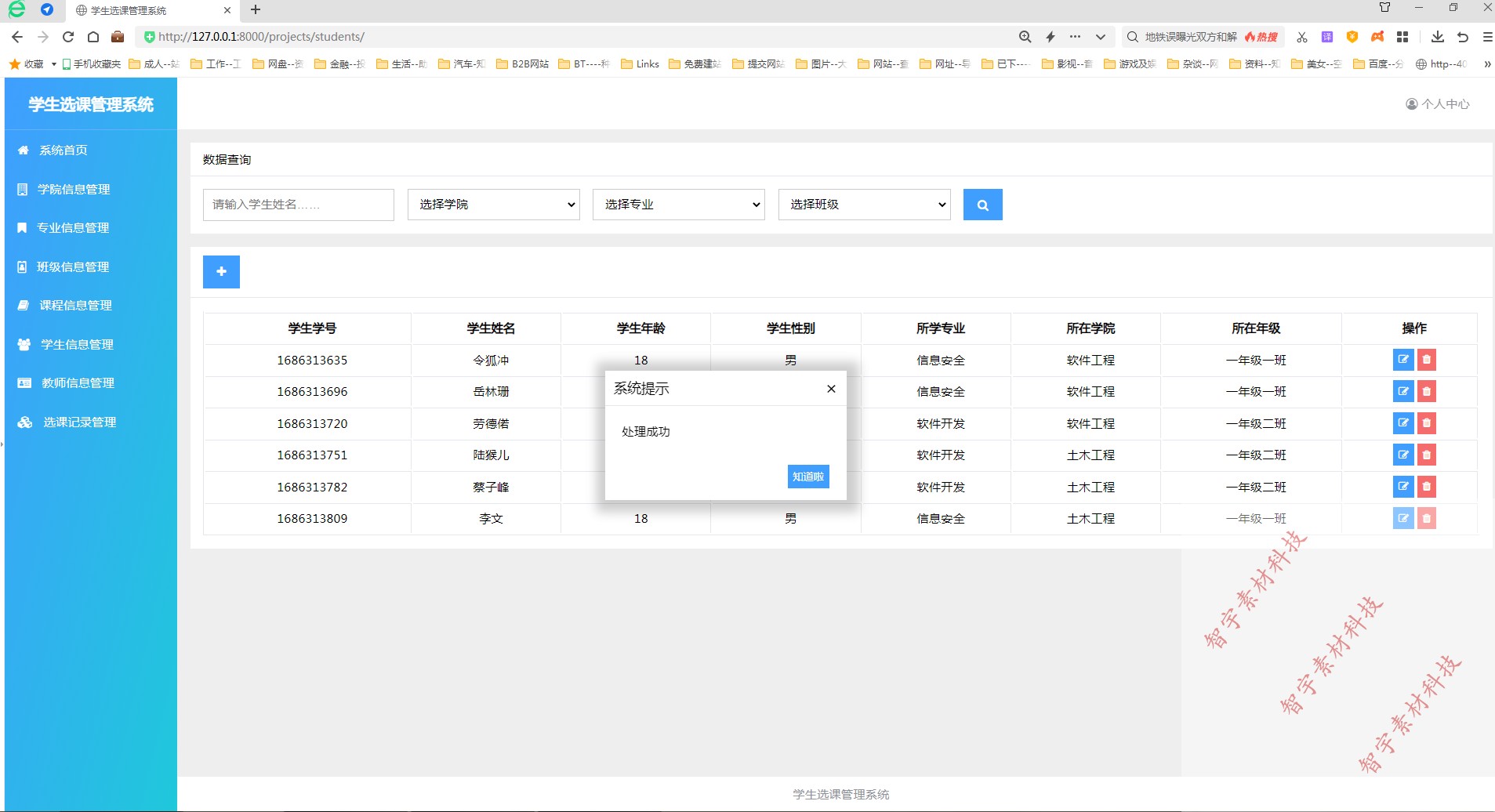Image resolution: width=1495 pixels, height=812 pixels.
Task: Open 班级信息管理 from sidebar
Action: pyautogui.click(x=72, y=266)
